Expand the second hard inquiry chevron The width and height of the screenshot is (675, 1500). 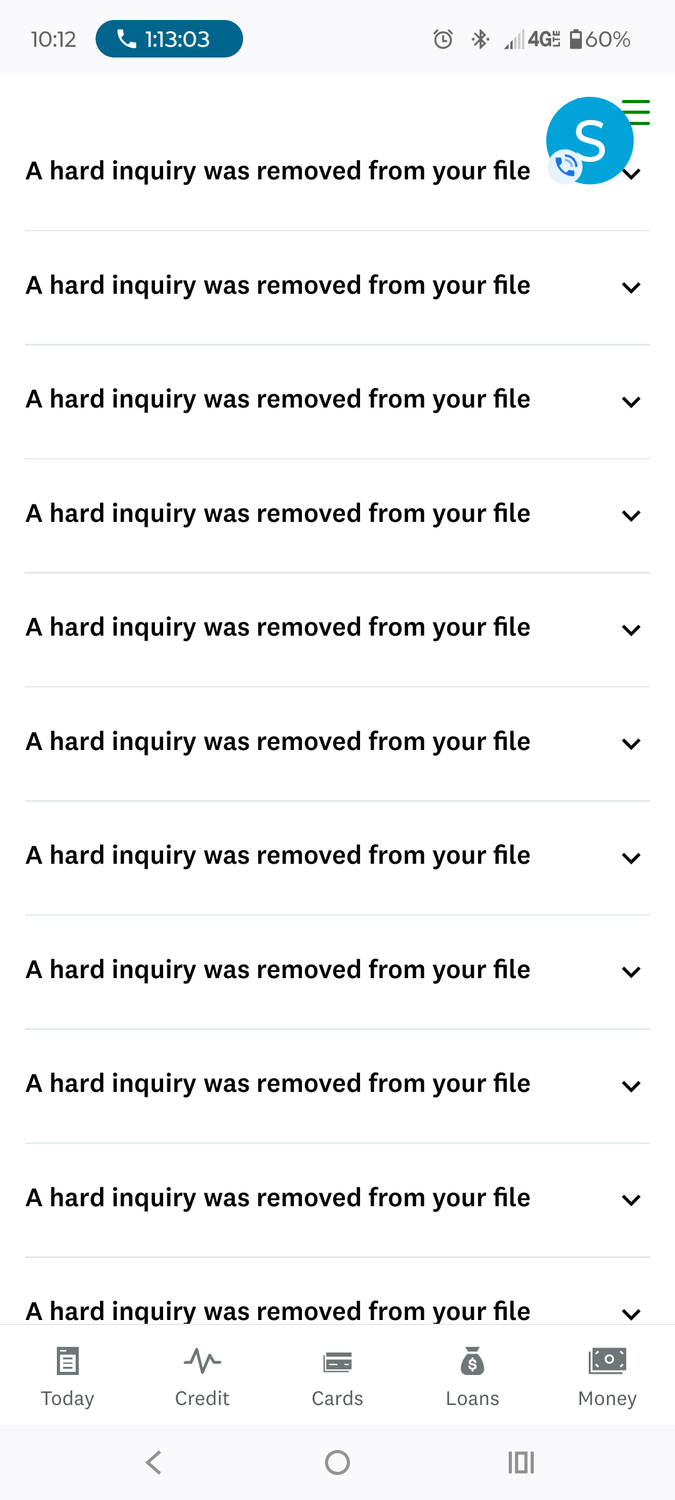click(631, 288)
